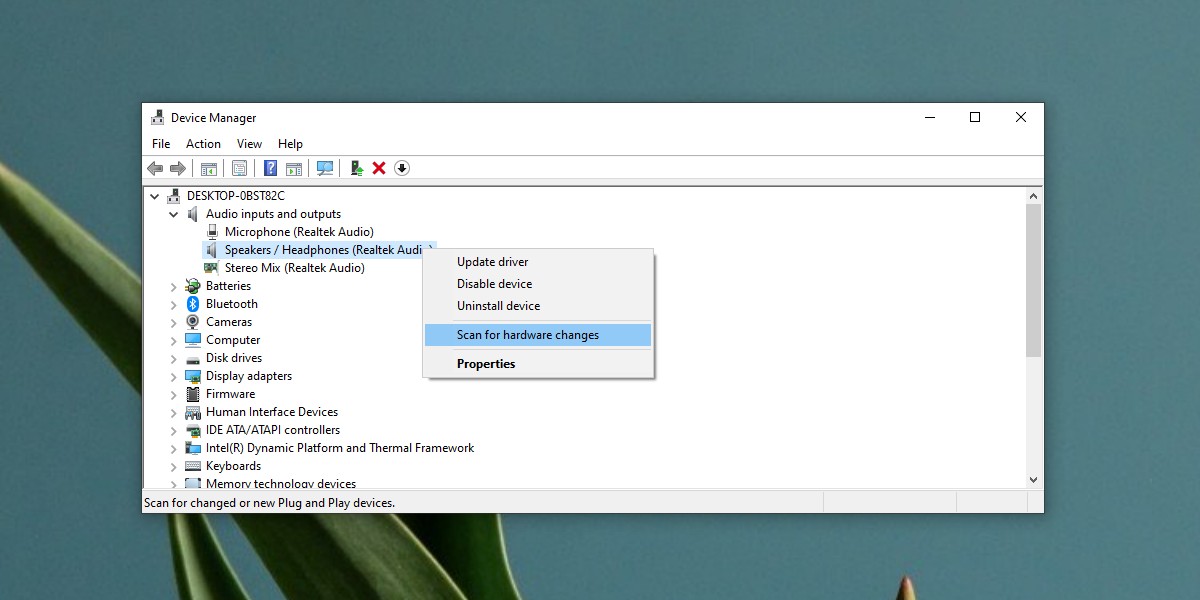Screen dimensions: 1200x600
Task: Select Memory technology devices label
Action: tap(281, 484)
